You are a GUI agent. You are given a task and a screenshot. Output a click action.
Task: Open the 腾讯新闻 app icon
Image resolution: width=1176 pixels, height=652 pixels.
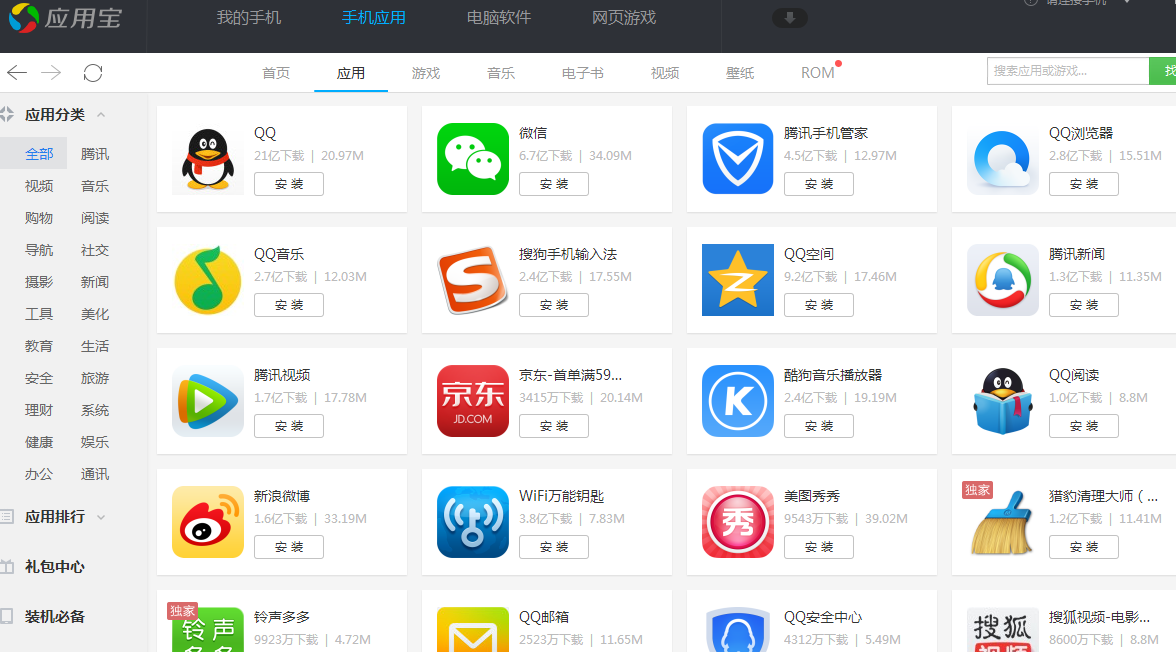(x=1003, y=280)
